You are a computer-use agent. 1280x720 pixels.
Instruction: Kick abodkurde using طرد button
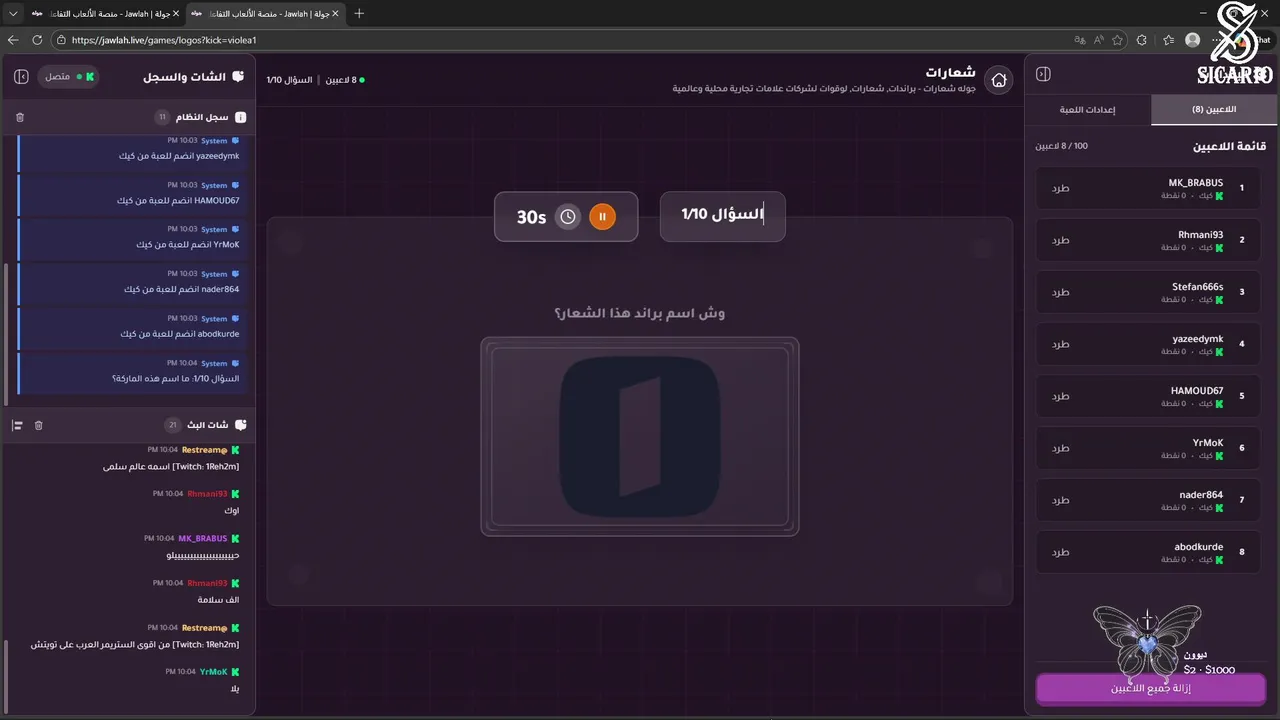coord(1060,552)
